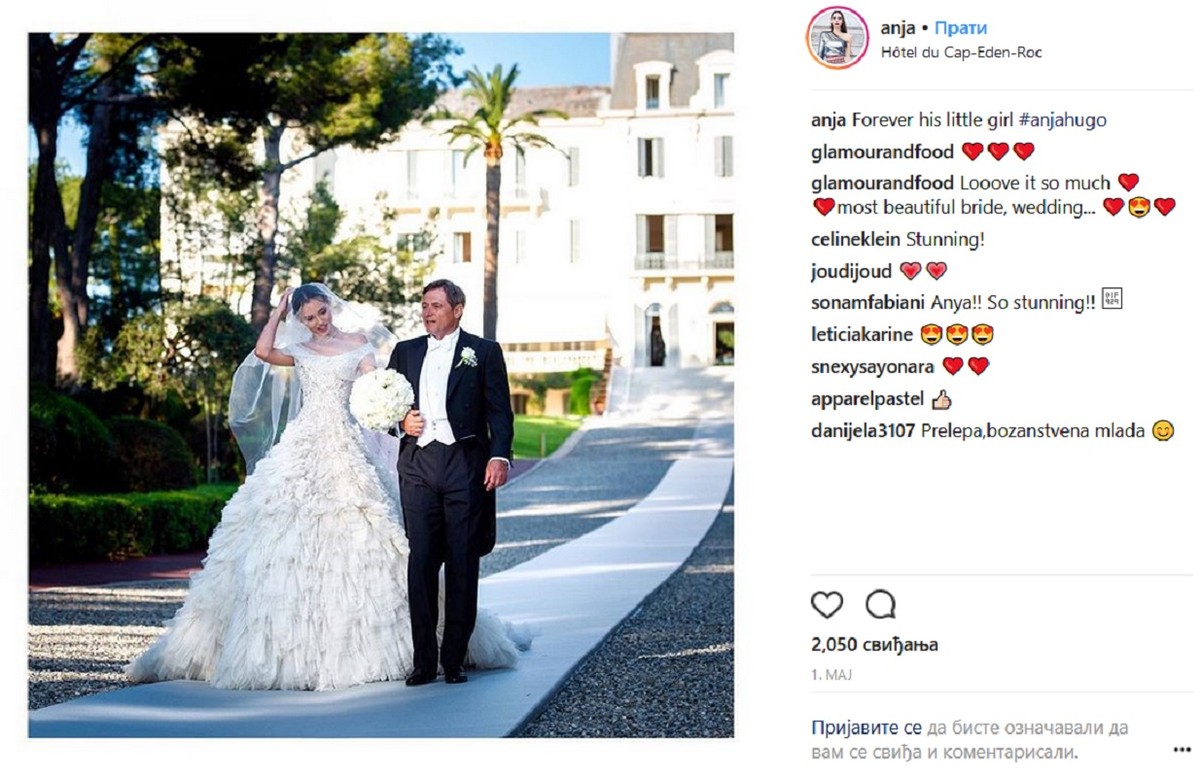Open anja username in the header
1200x777 pixels.
pos(898,28)
